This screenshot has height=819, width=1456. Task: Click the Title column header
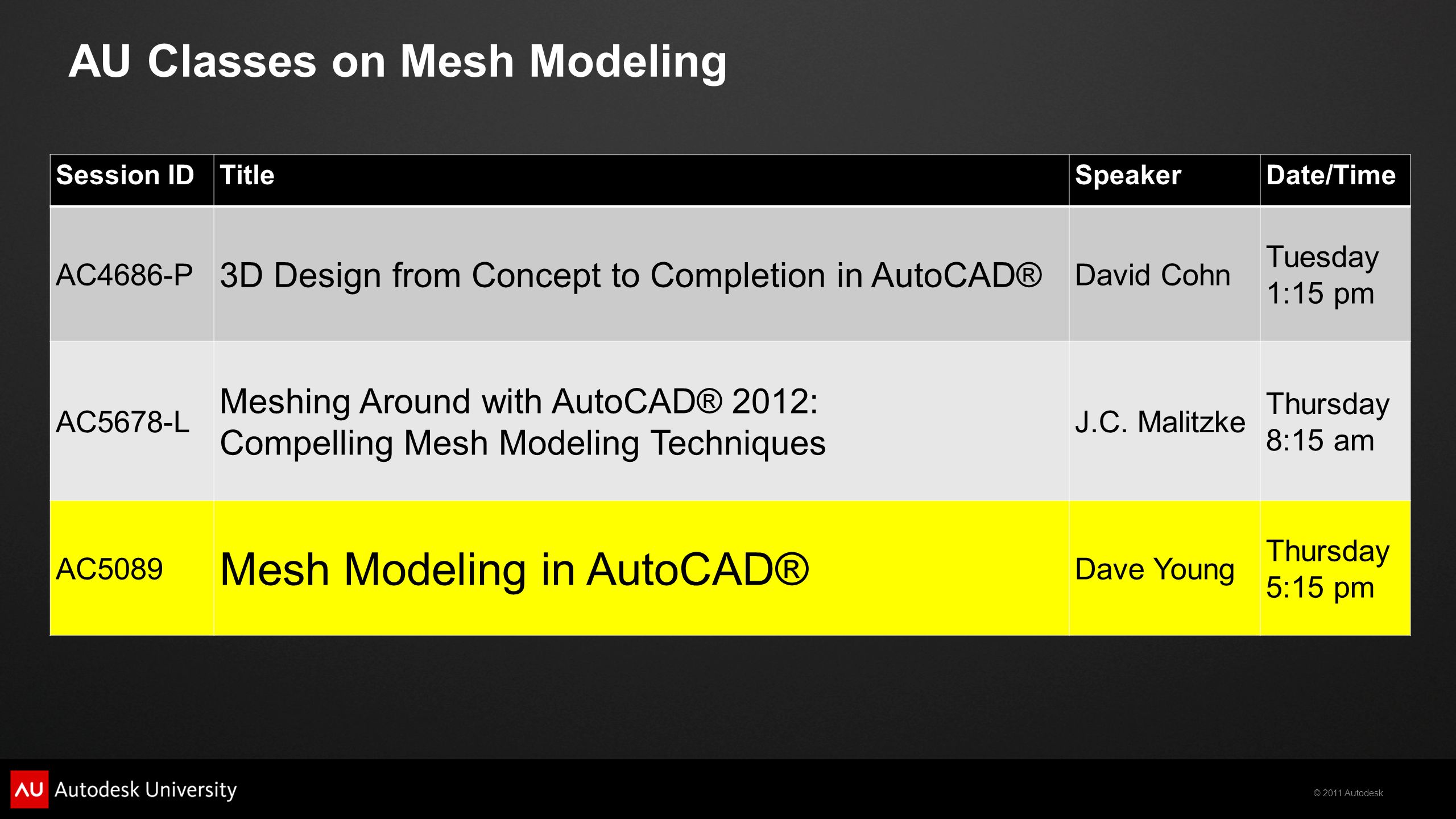642,180
